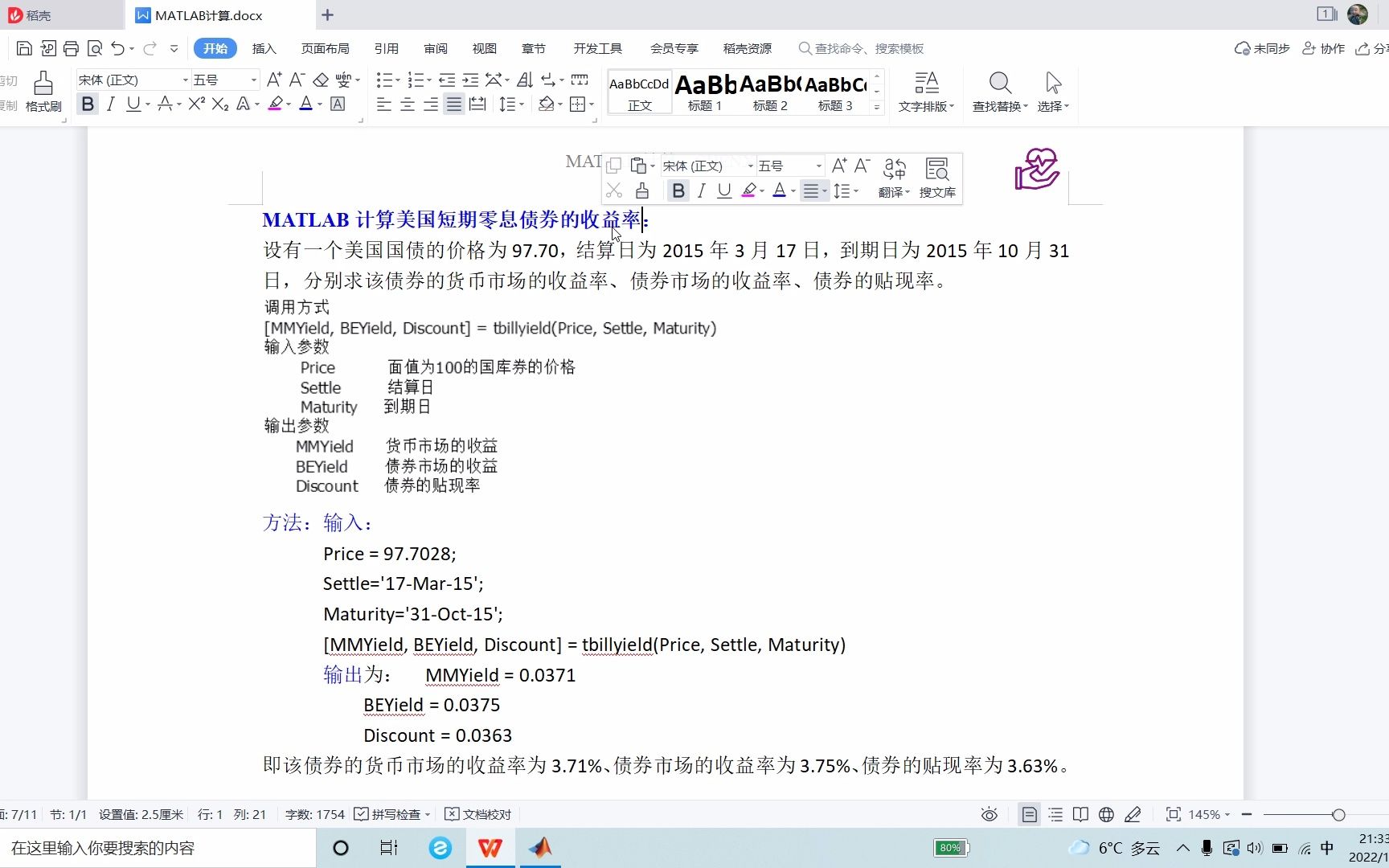This screenshot has height=868, width=1389.
Task: Toggle Italic in floating mini toolbar
Action: point(701,190)
